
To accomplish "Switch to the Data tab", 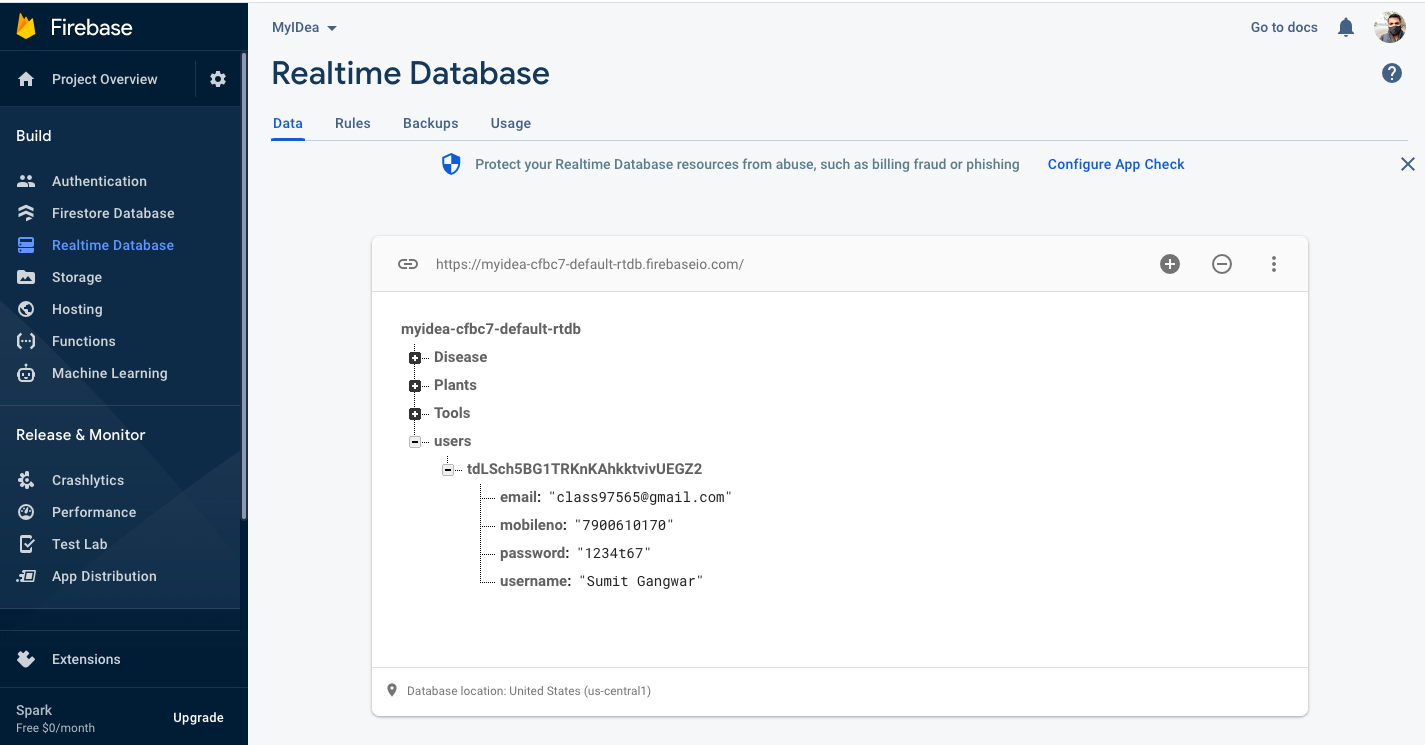I will (287, 123).
